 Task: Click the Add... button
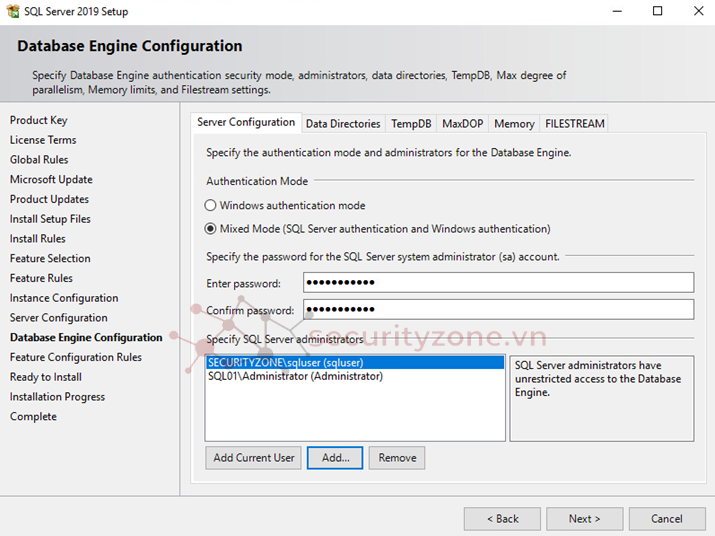pos(335,458)
